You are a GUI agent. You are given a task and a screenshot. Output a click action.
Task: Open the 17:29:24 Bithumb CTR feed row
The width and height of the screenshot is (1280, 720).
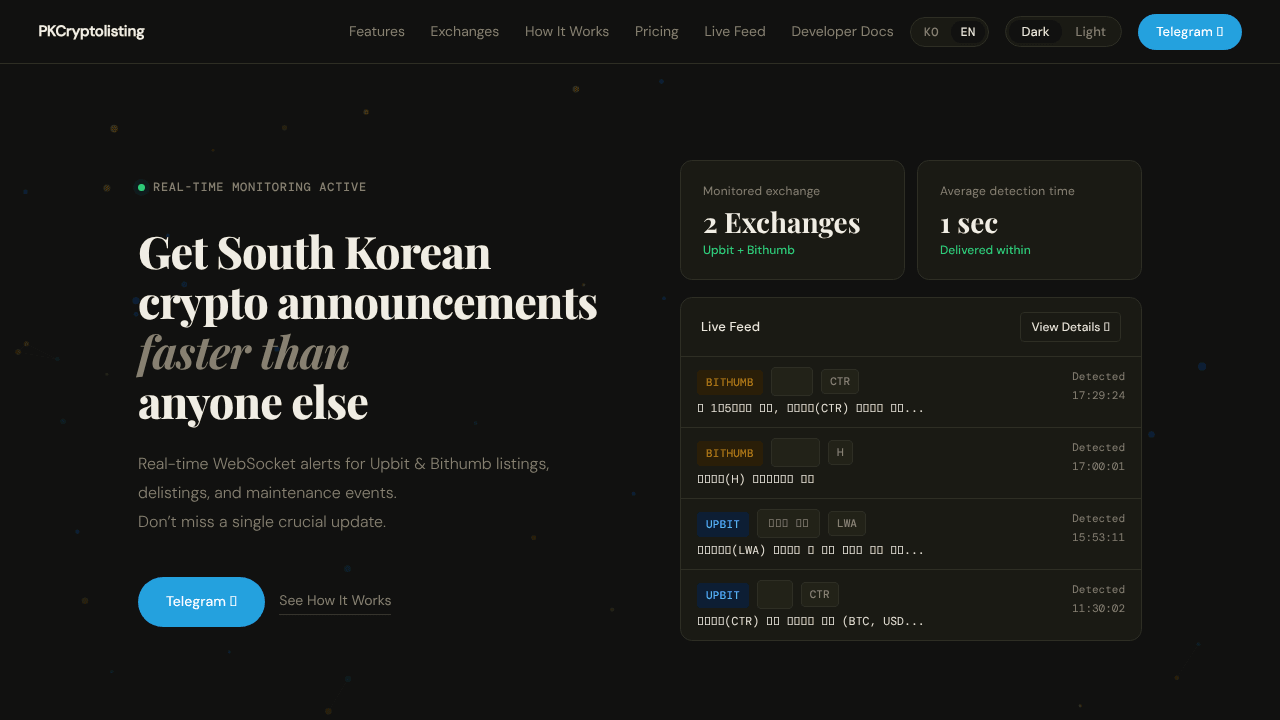click(x=911, y=392)
